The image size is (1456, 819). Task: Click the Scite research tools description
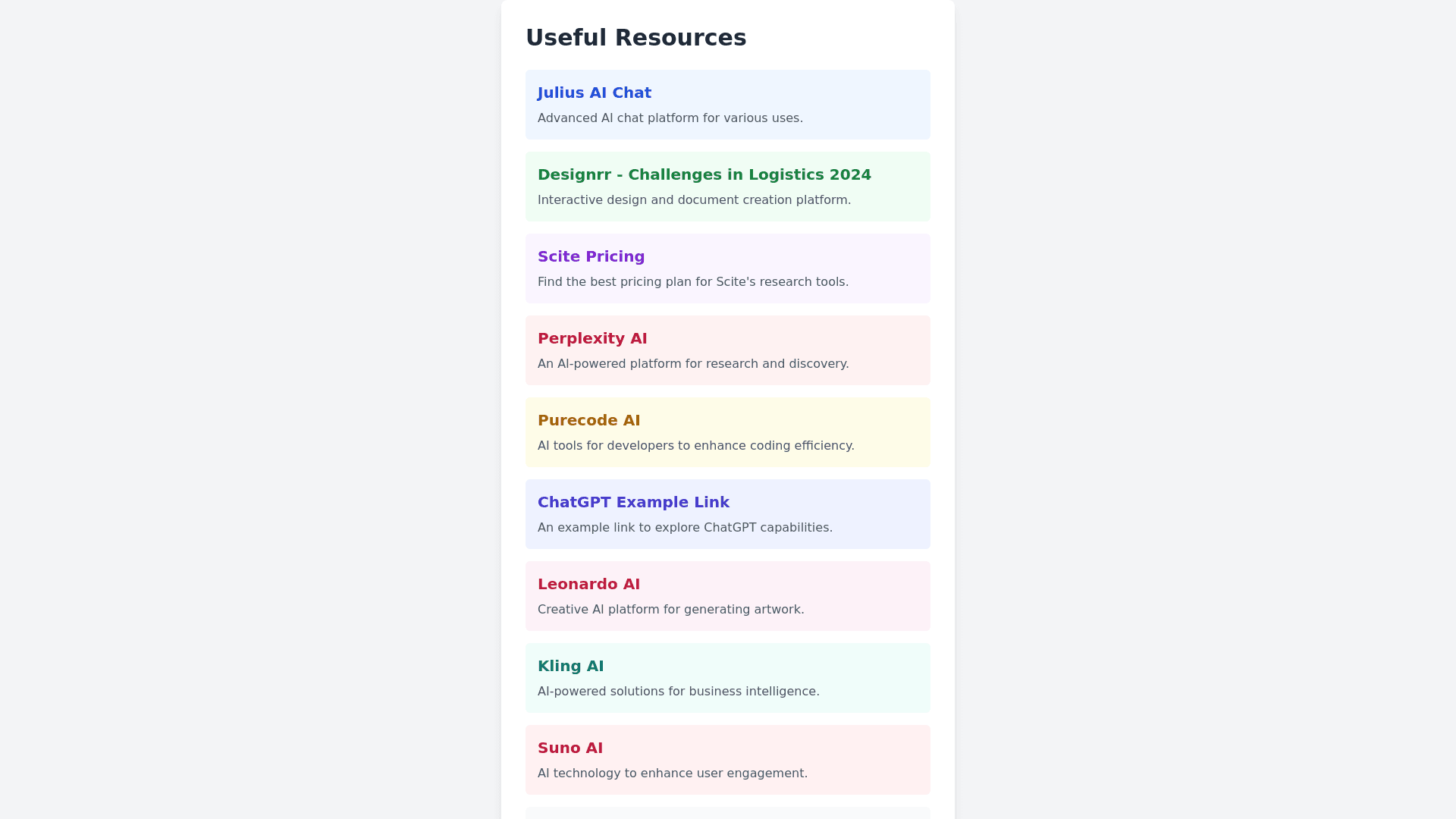pos(692,282)
